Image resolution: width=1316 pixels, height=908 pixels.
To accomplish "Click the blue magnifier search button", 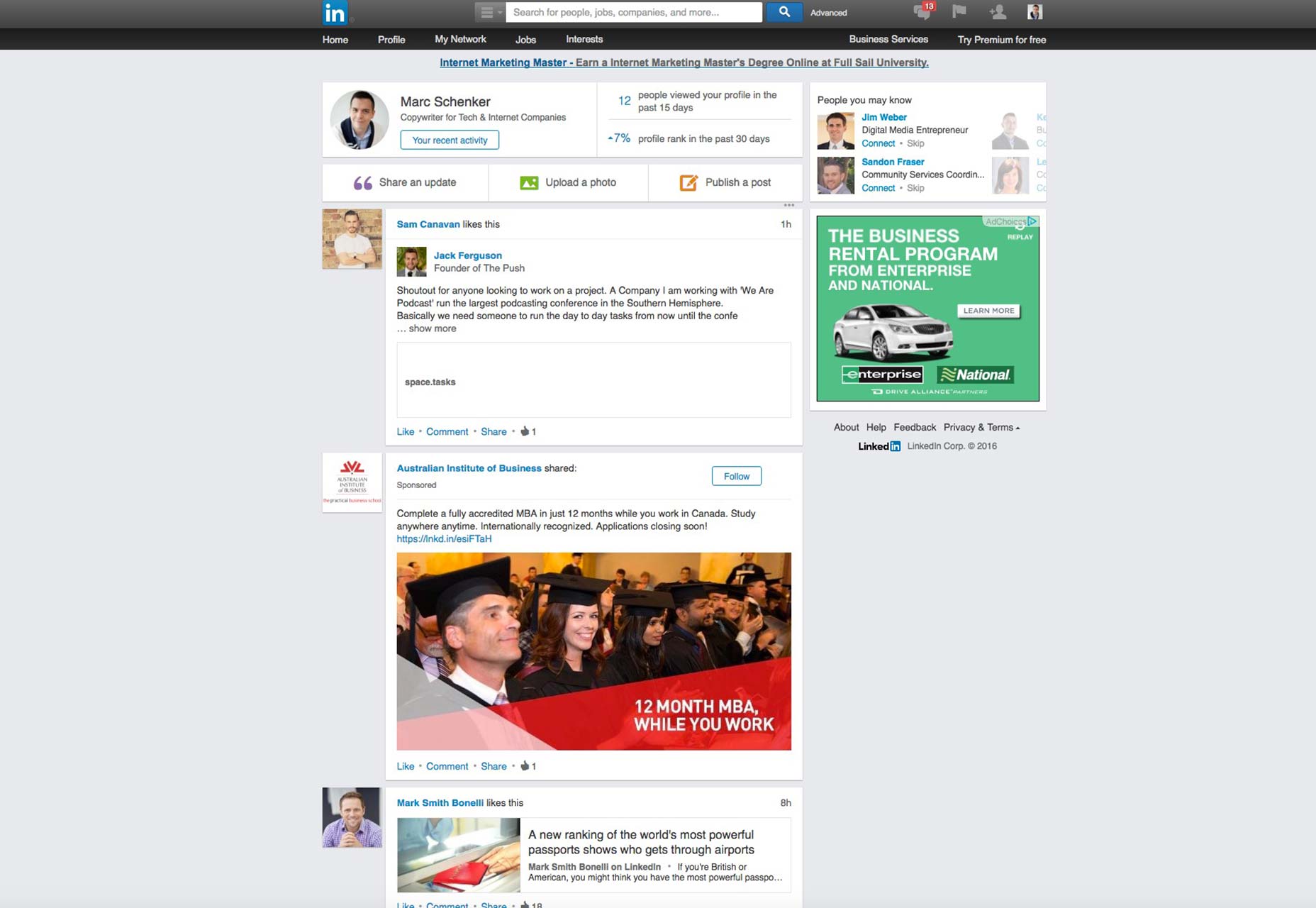I will [x=784, y=12].
